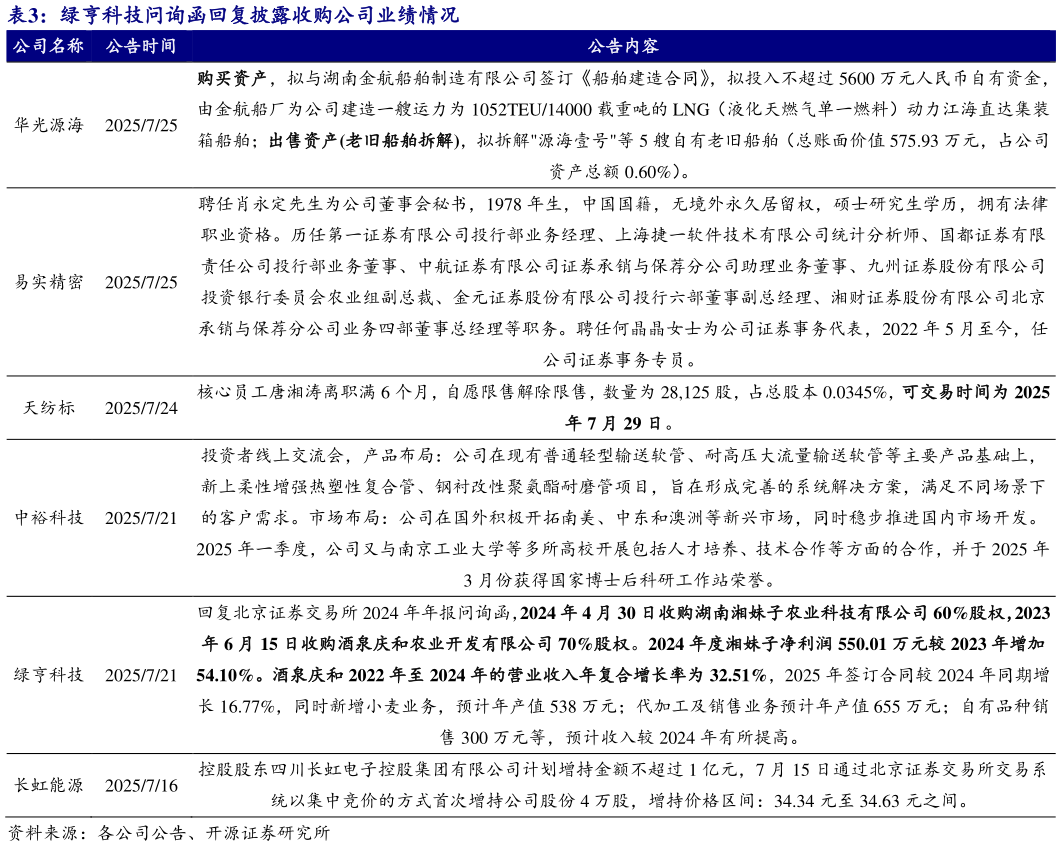Viewport: 1061px width, 846px height.
Task: Select the 公司名称 column header
Action: point(48,46)
